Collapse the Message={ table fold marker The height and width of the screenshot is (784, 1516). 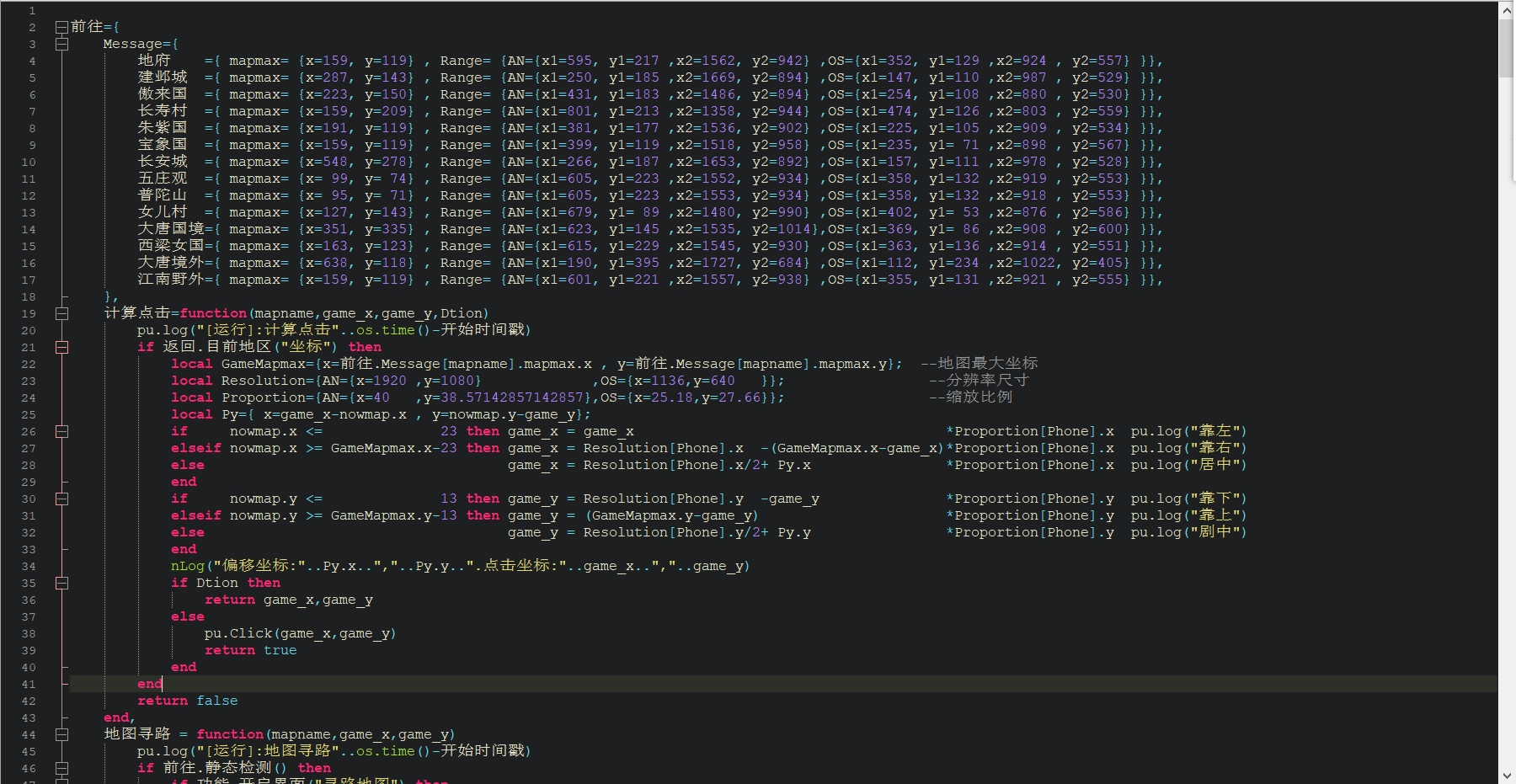(61, 44)
